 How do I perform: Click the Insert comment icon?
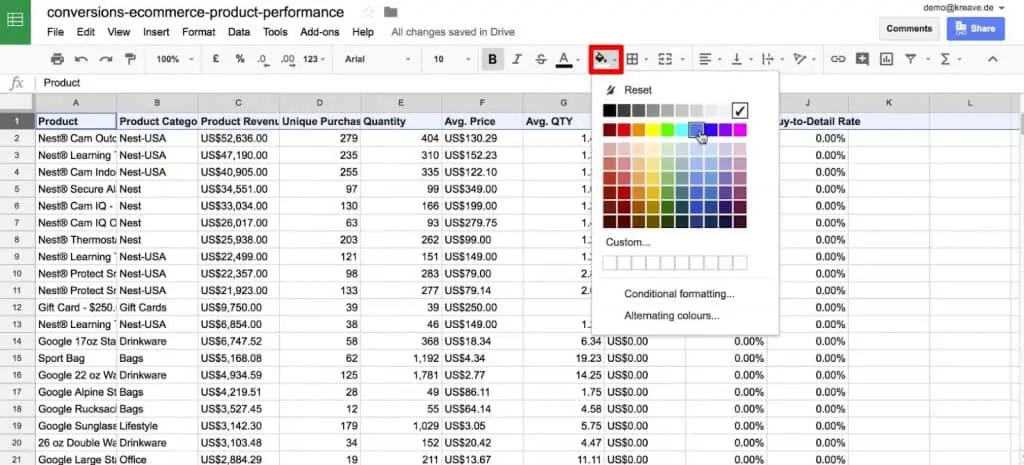pyautogui.click(x=862, y=59)
